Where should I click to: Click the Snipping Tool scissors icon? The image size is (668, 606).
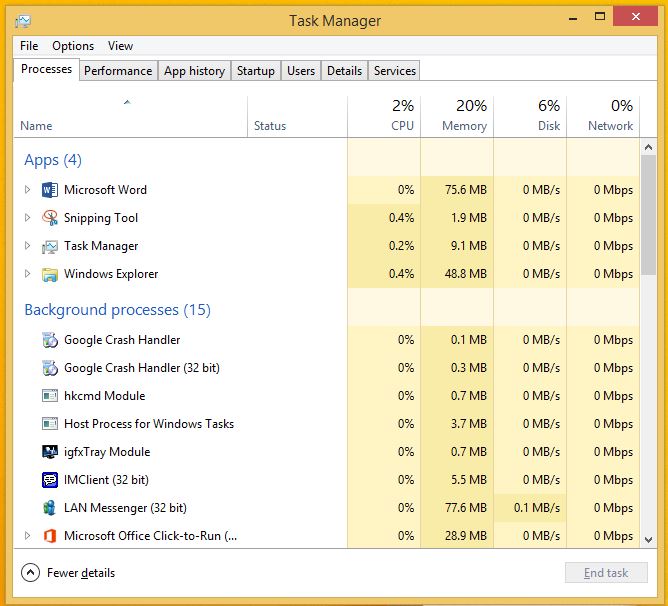[50, 218]
